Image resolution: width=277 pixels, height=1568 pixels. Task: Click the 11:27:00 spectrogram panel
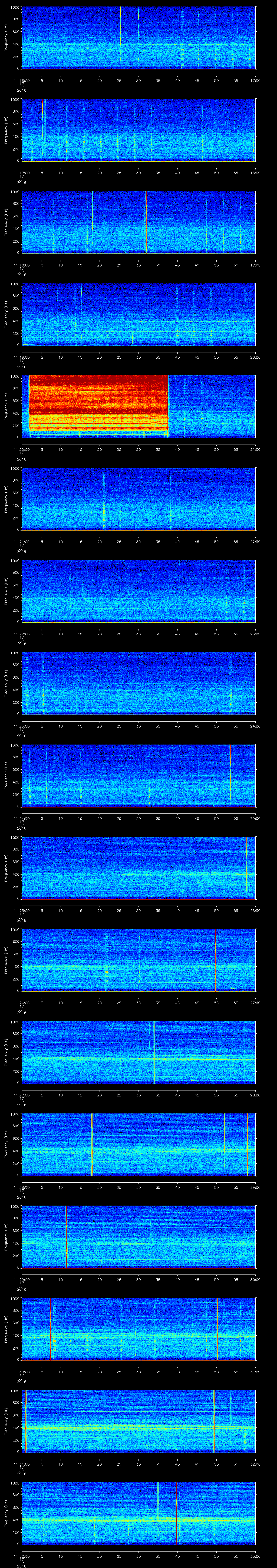click(138, 1052)
